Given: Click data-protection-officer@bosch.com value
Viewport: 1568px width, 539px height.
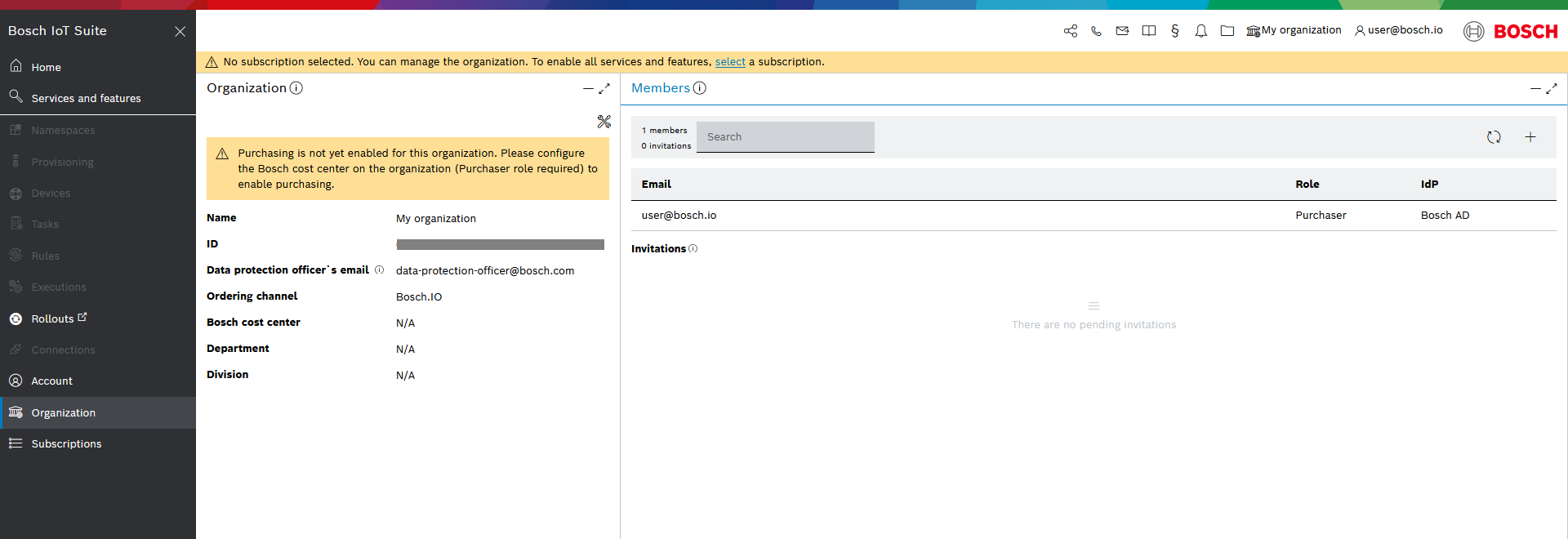Looking at the screenshot, I should tap(485, 271).
